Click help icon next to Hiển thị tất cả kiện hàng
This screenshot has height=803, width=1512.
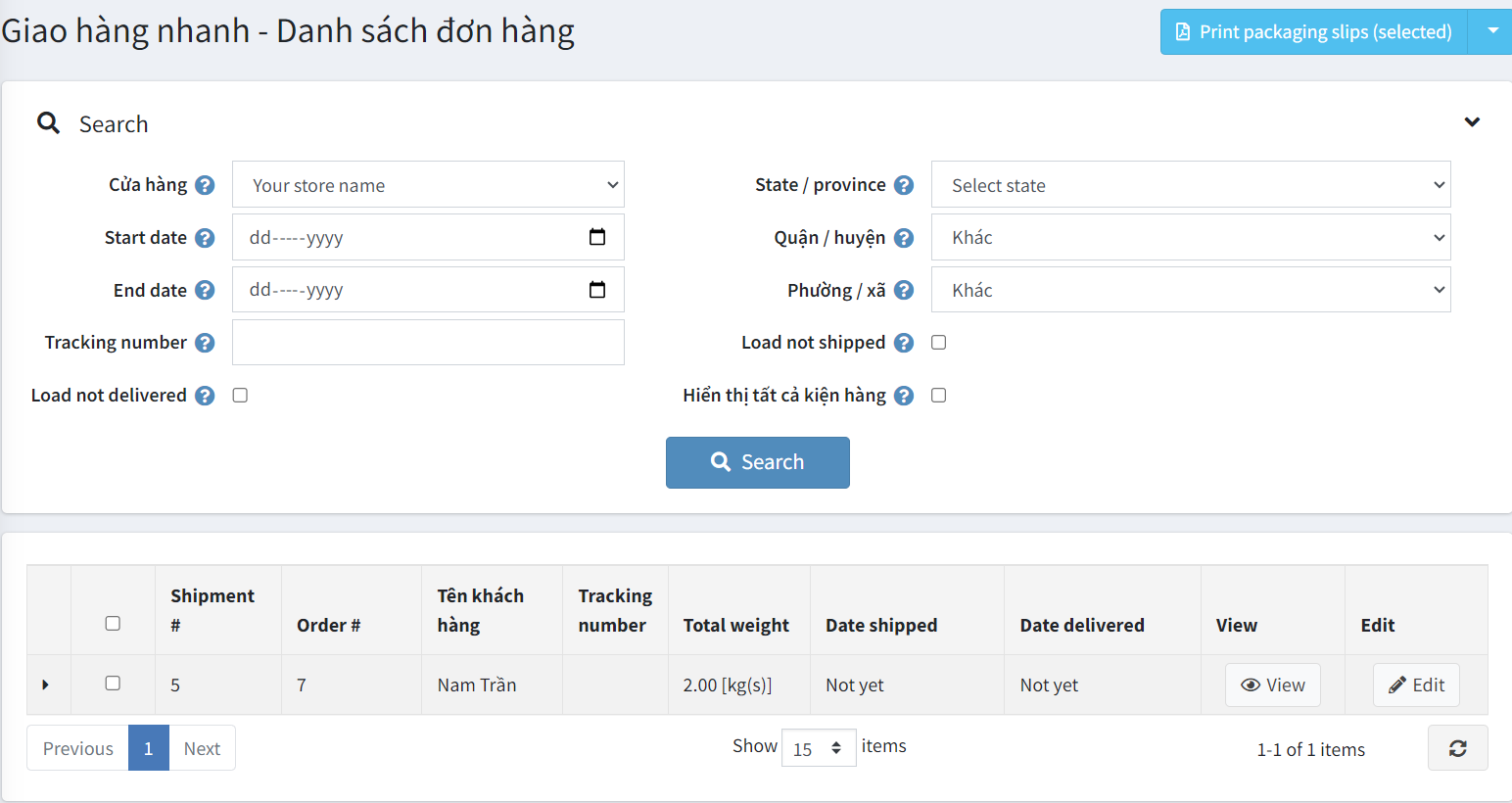(x=904, y=396)
